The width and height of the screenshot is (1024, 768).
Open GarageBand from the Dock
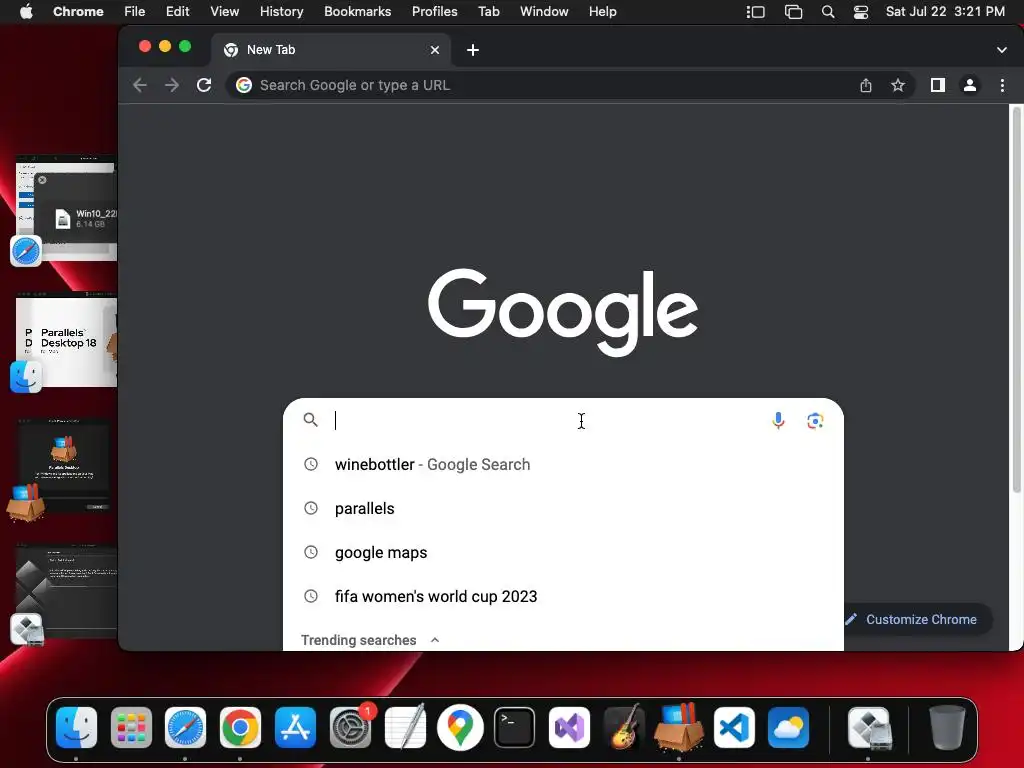[624, 728]
